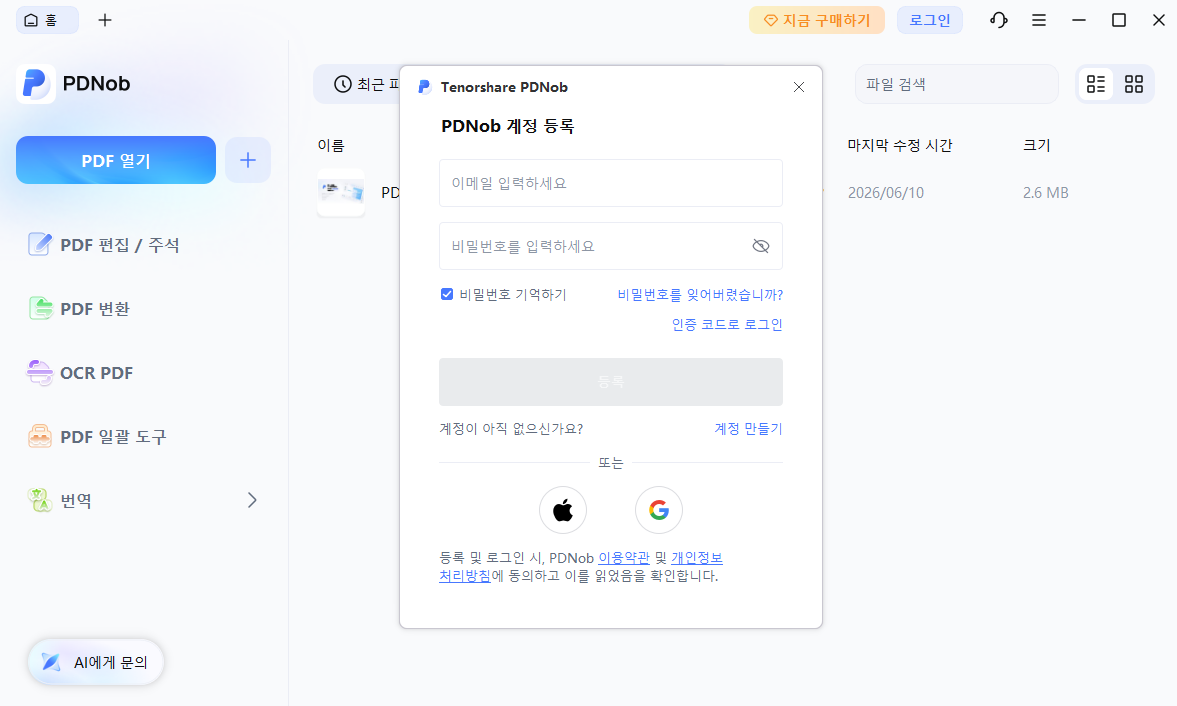Click the 인증 코드로 로그인 link
This screenshot has height=706, width=1177.
coord(727,324)
